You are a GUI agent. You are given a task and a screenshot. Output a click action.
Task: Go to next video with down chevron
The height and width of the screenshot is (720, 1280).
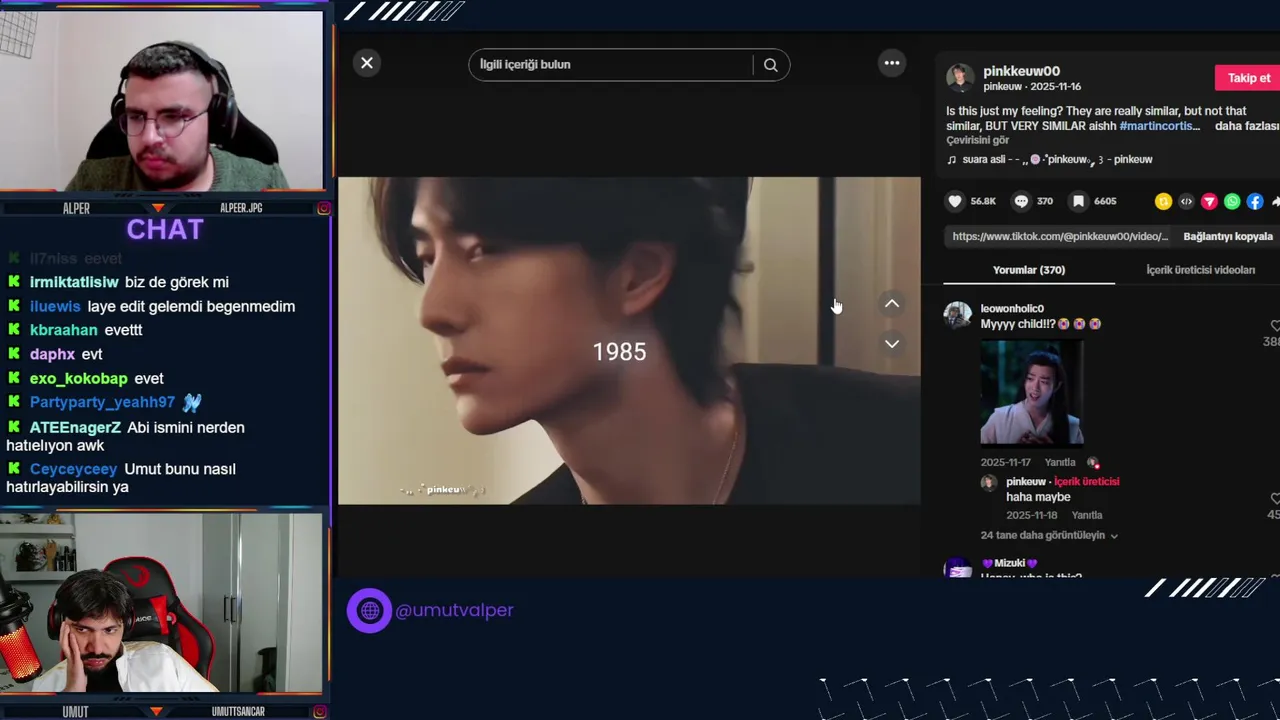coord(892,344)
